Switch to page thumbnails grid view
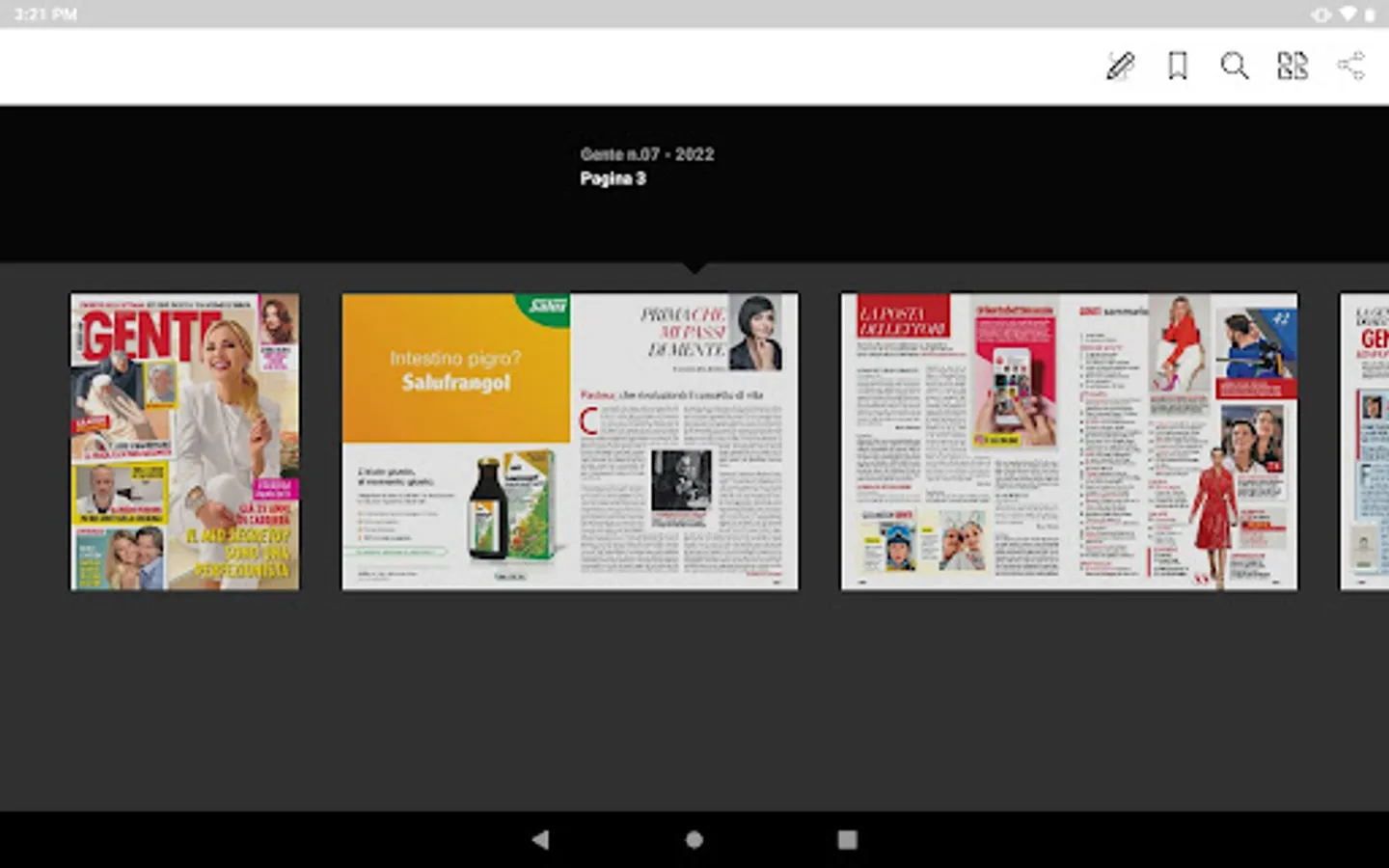 coord(1293,66)
